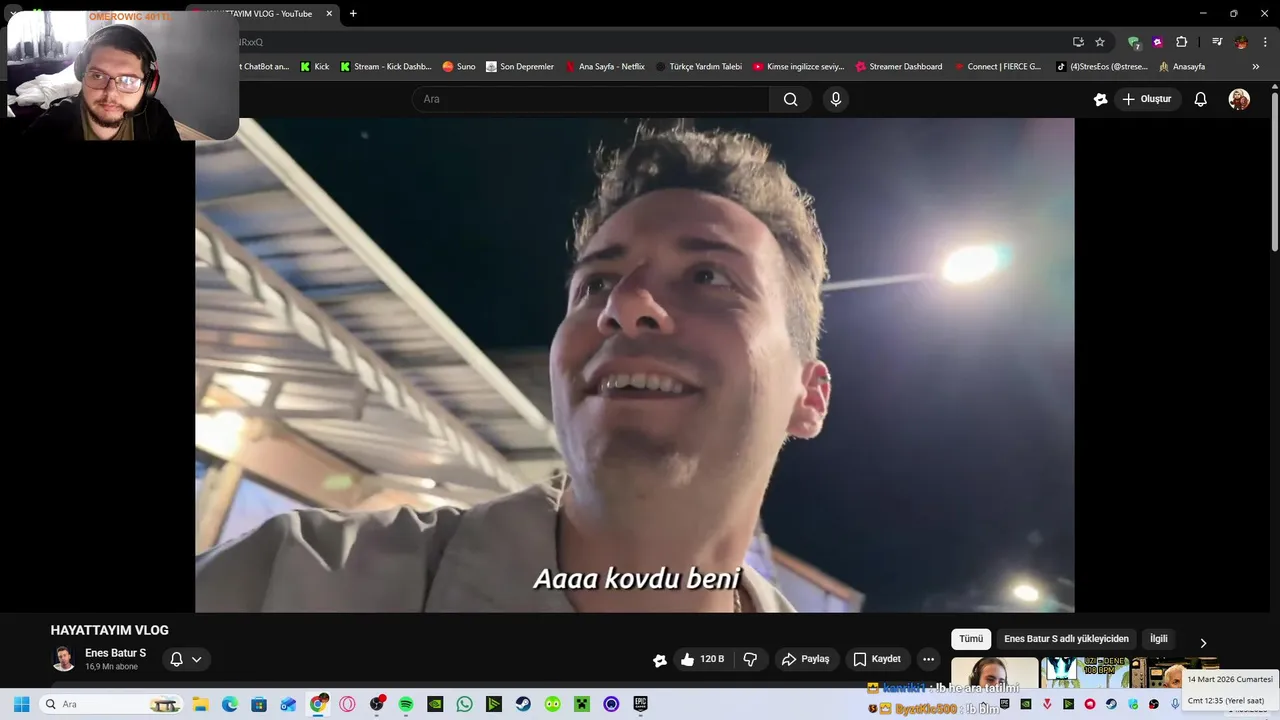Open the Stream - Kick Dashboard bookmark
The width and height of the screenshot is (1280, 720).
tap(386, 67)
